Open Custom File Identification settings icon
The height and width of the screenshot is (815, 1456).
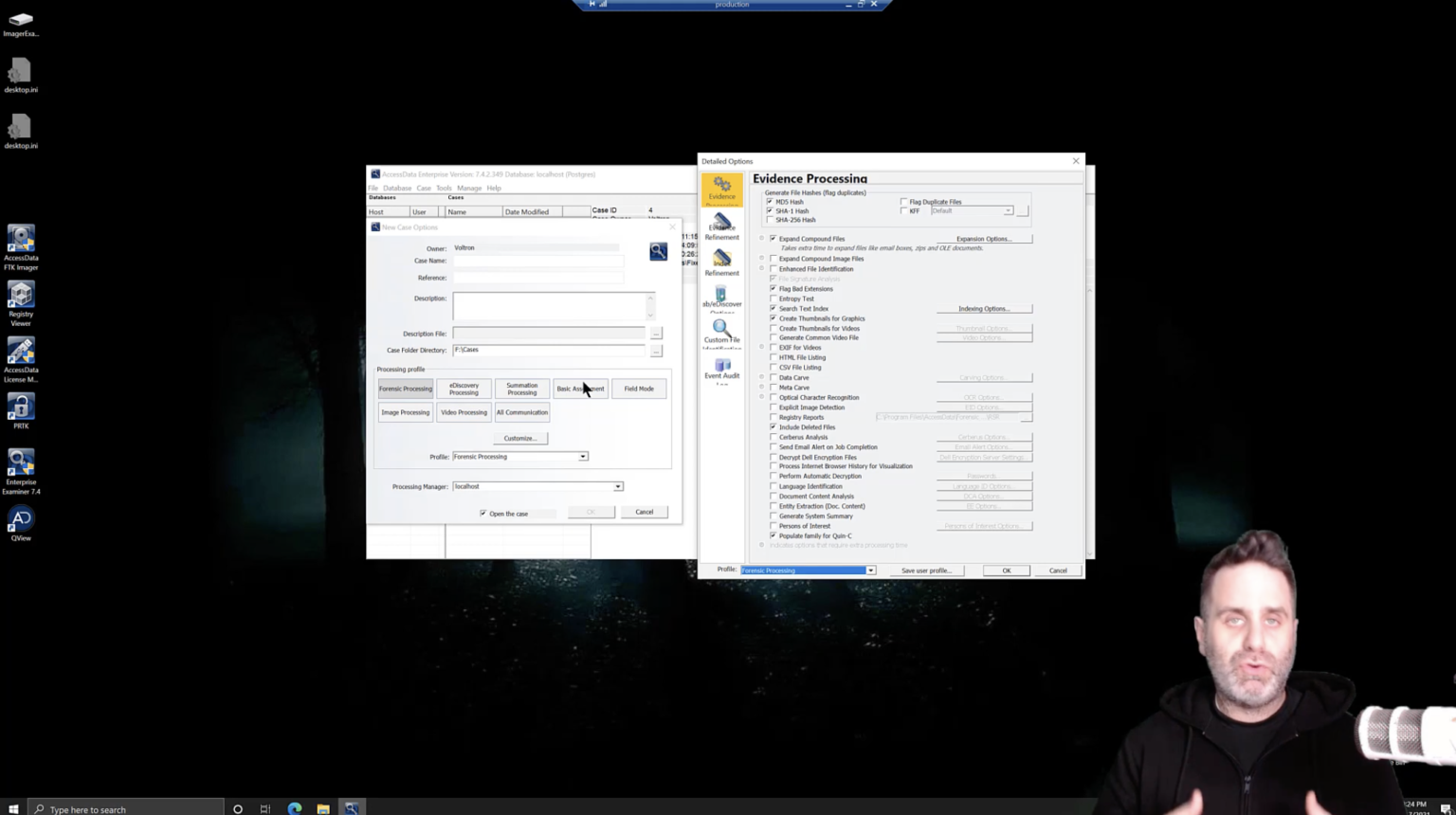pyautogui.click(x=721, y=334)
